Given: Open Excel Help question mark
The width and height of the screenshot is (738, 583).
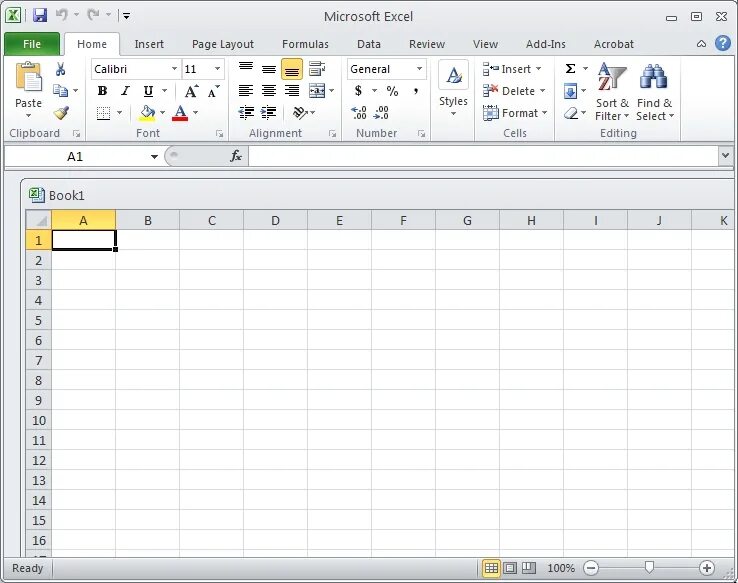Looking at the screenshot, I should tap(722, 44).
